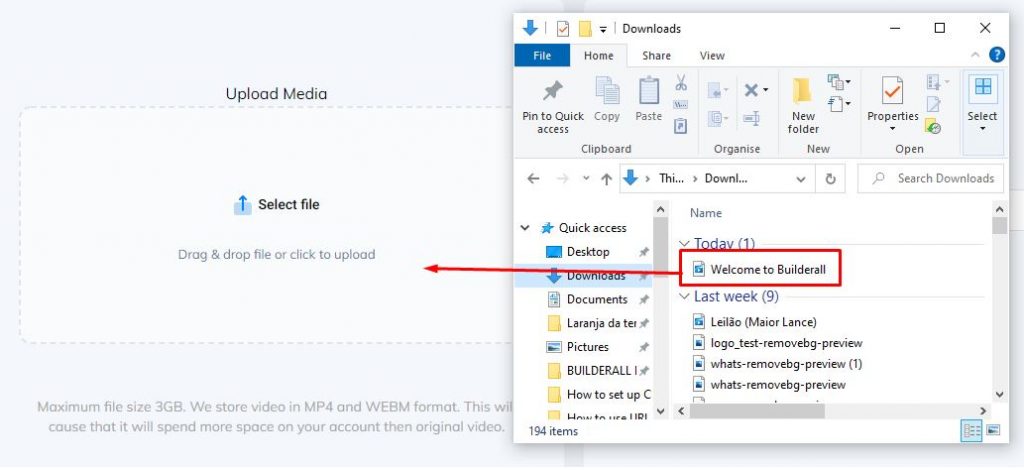The image size is (1024, 470).
Task: Click the Search Downloads field
Action: (931, 178)
